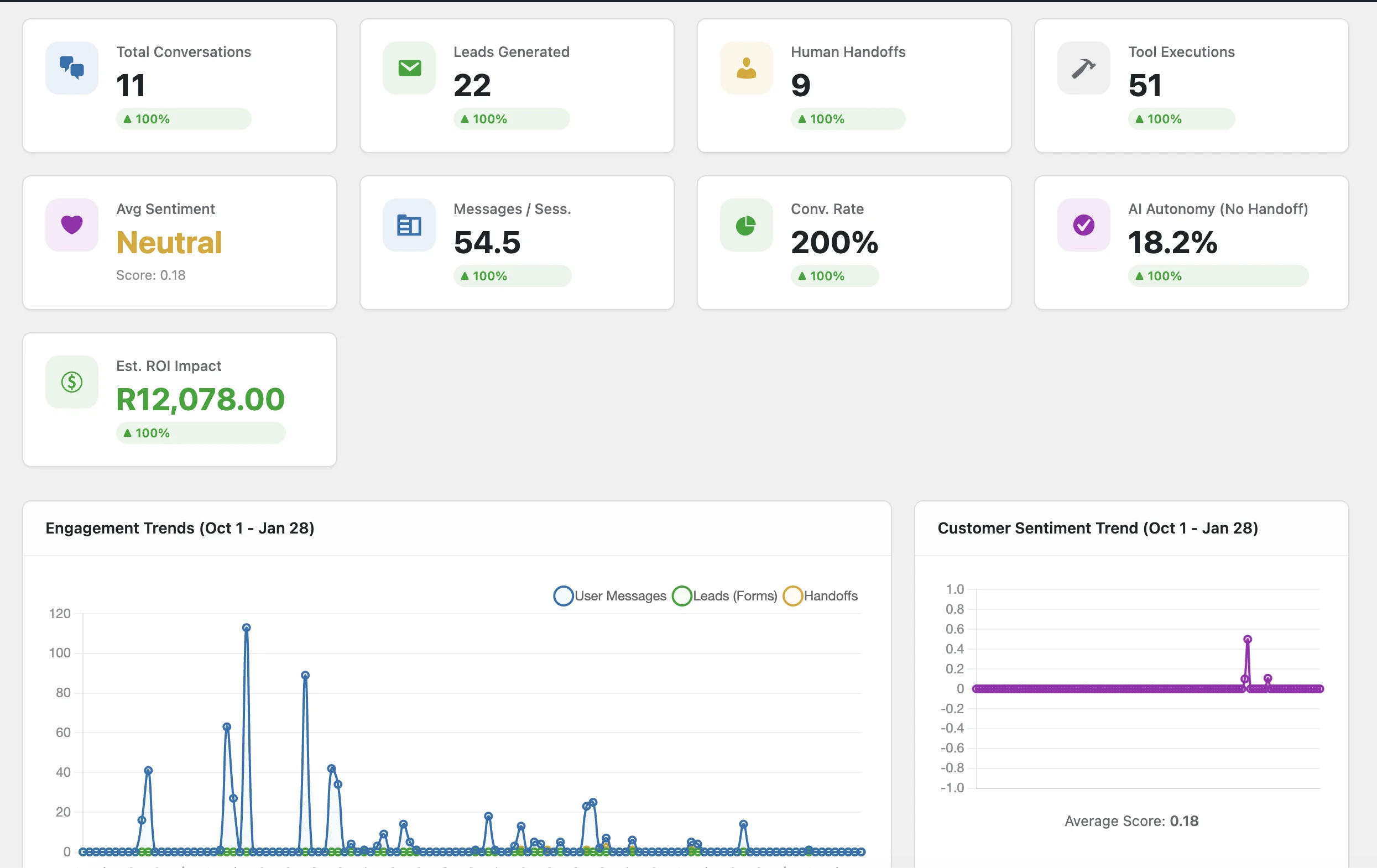Click the Engagement Trends panel heading
Viewport: 1377px width, 868px height.
click(180, 528)
